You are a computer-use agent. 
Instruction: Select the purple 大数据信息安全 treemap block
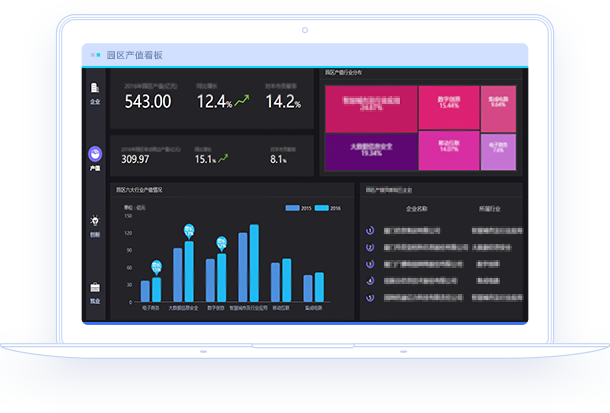click(x=370, y=151)
